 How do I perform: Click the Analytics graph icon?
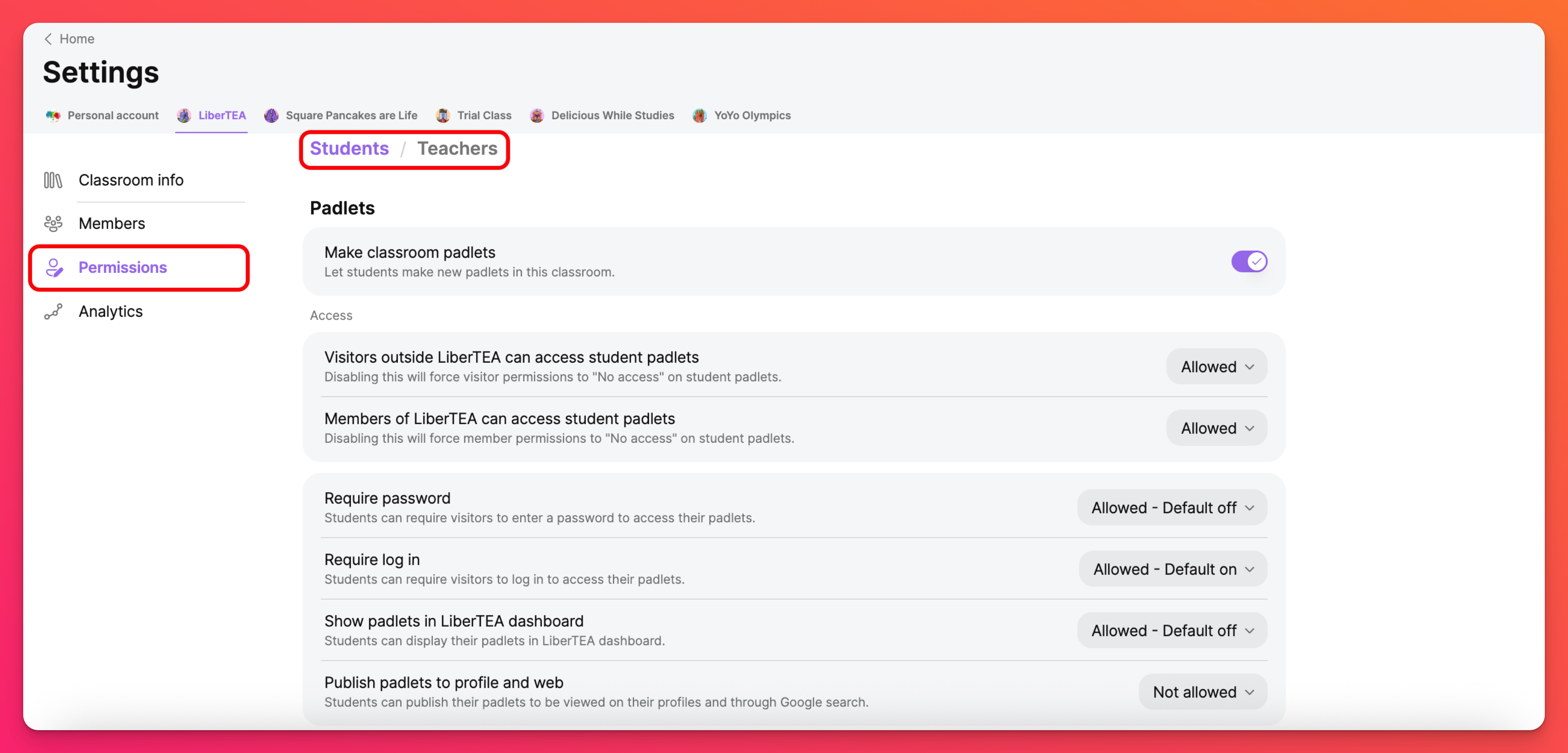click(53, 312)
